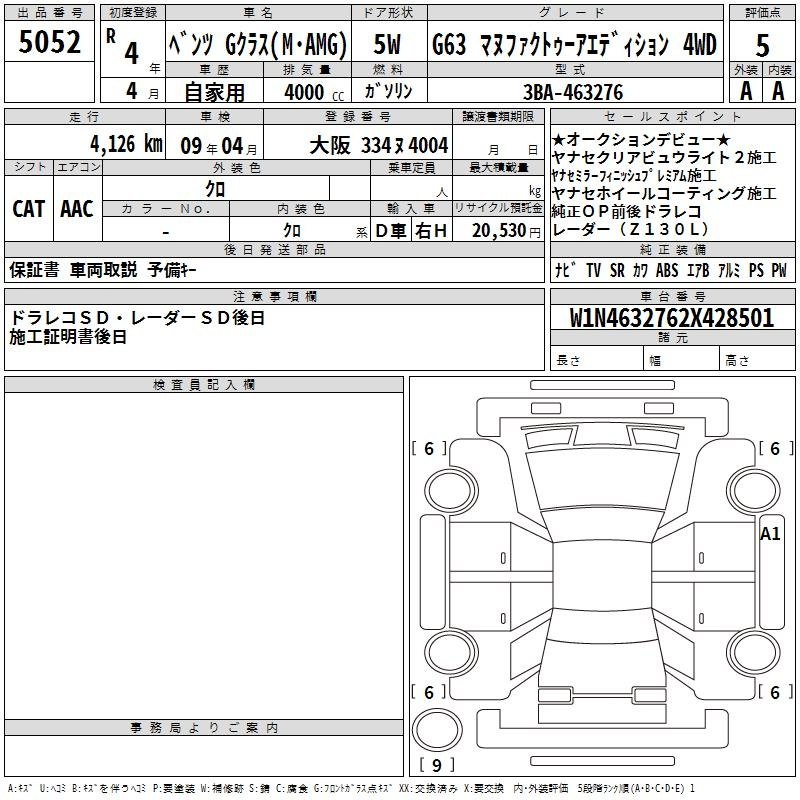
Task: Click the model code 3BA-463276
Action: pos(573,92)
